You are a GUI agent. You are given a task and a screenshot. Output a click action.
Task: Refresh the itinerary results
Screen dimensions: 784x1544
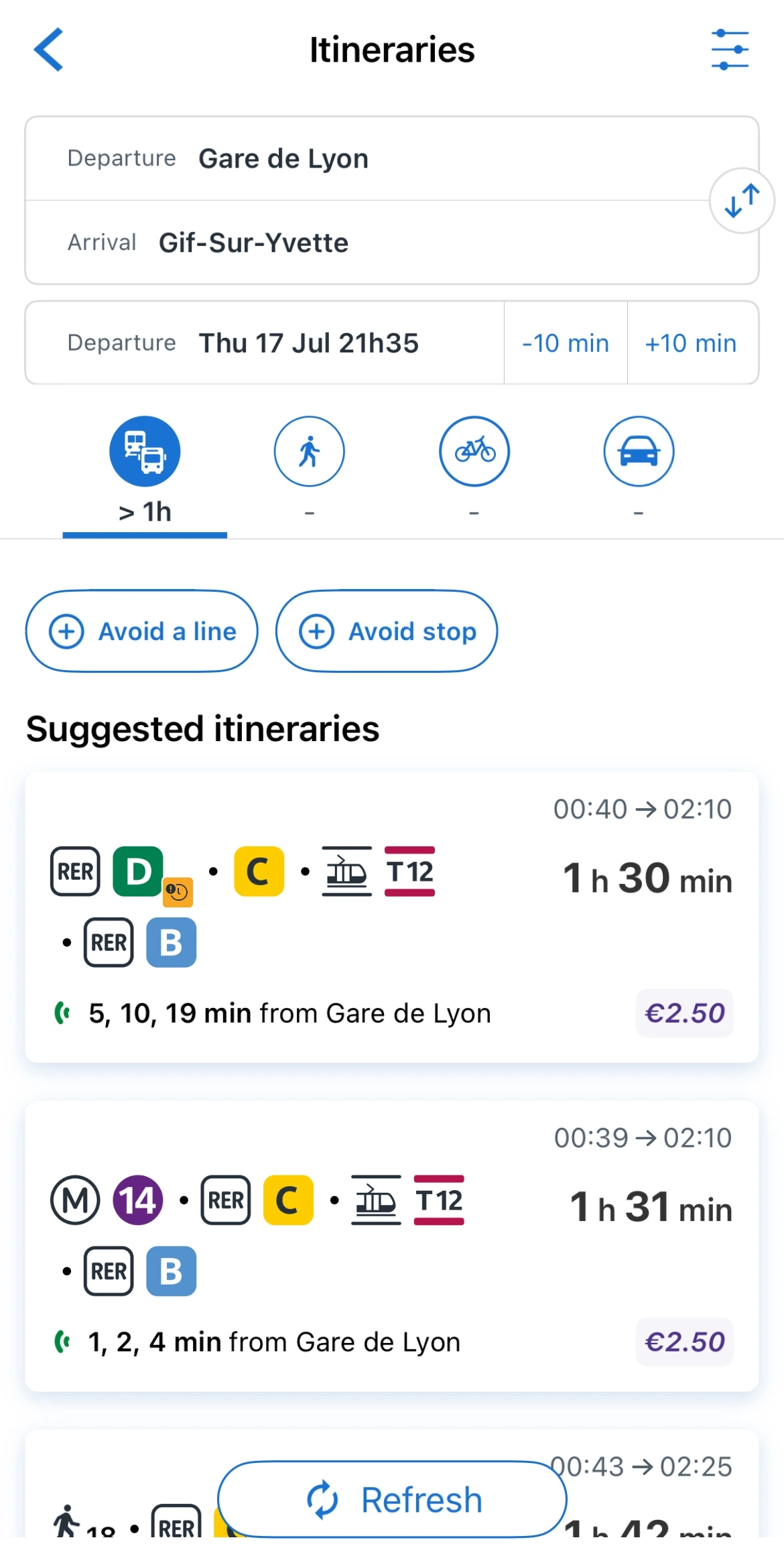pyautogui.click(x=392, y=1499)
